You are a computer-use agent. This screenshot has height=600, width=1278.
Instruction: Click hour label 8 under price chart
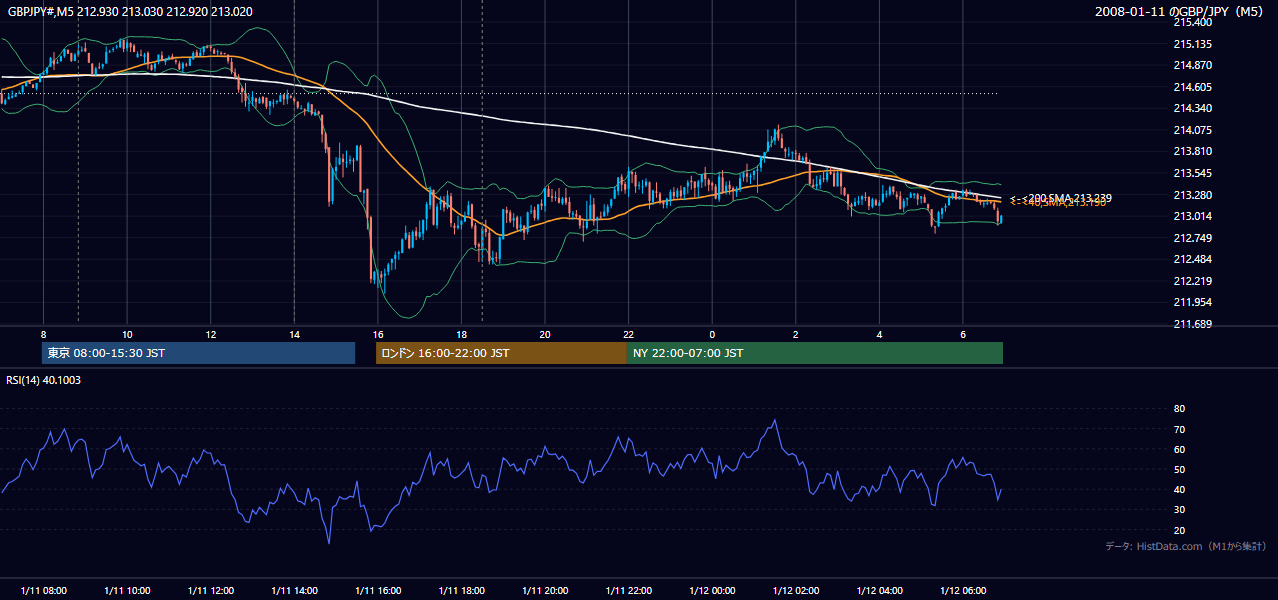point(43,334)
